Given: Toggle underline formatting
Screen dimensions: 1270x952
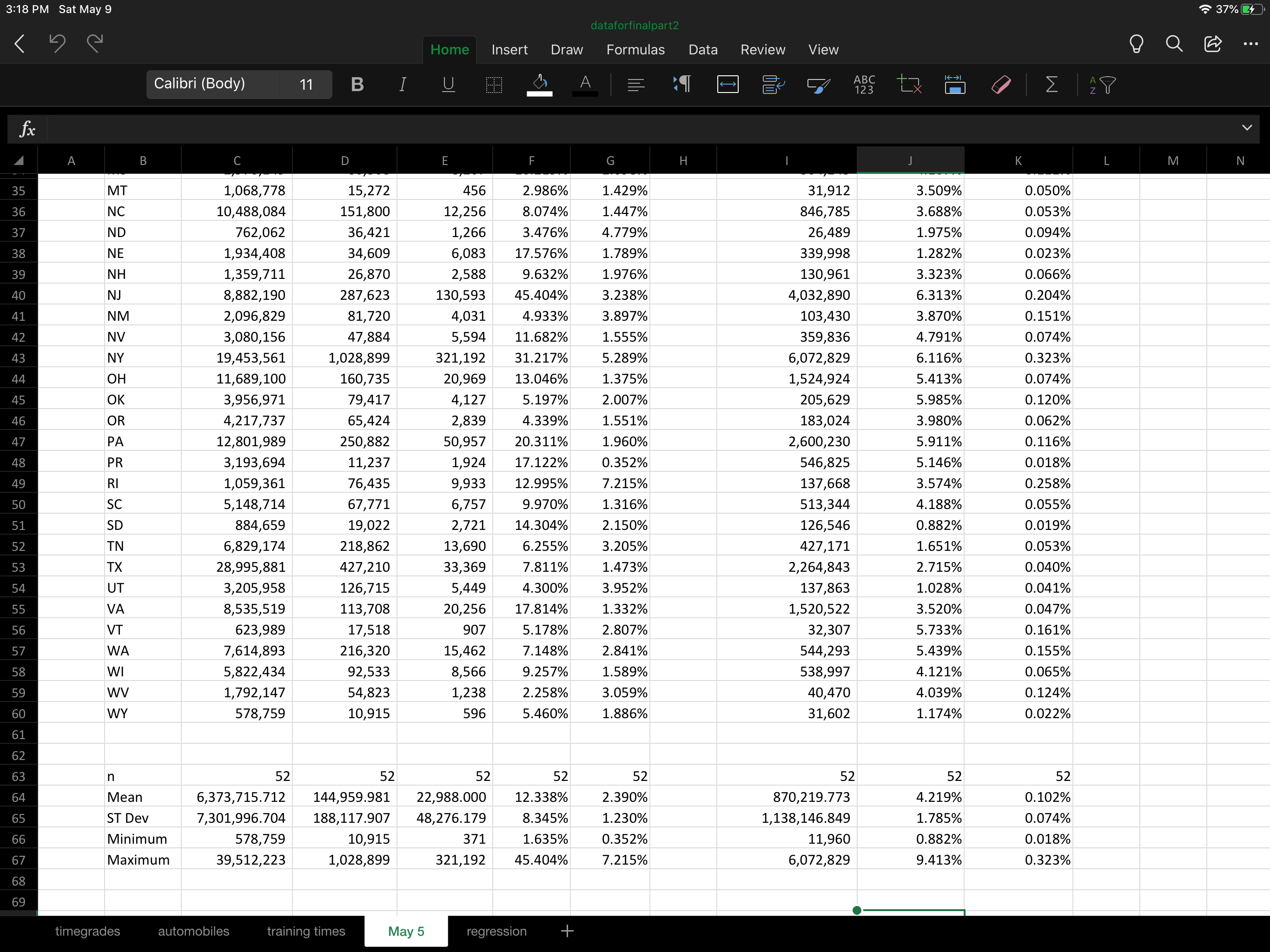Looking at the screenshot, I should click(449, 85).
